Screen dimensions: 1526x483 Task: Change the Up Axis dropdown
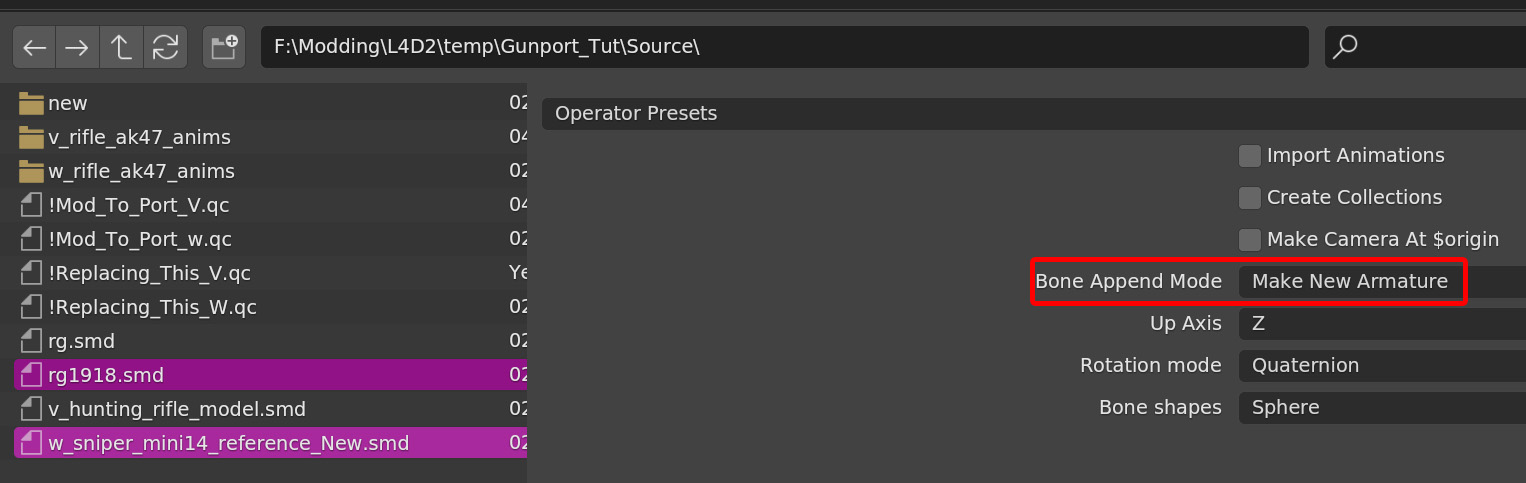(x=1380, y=324)
